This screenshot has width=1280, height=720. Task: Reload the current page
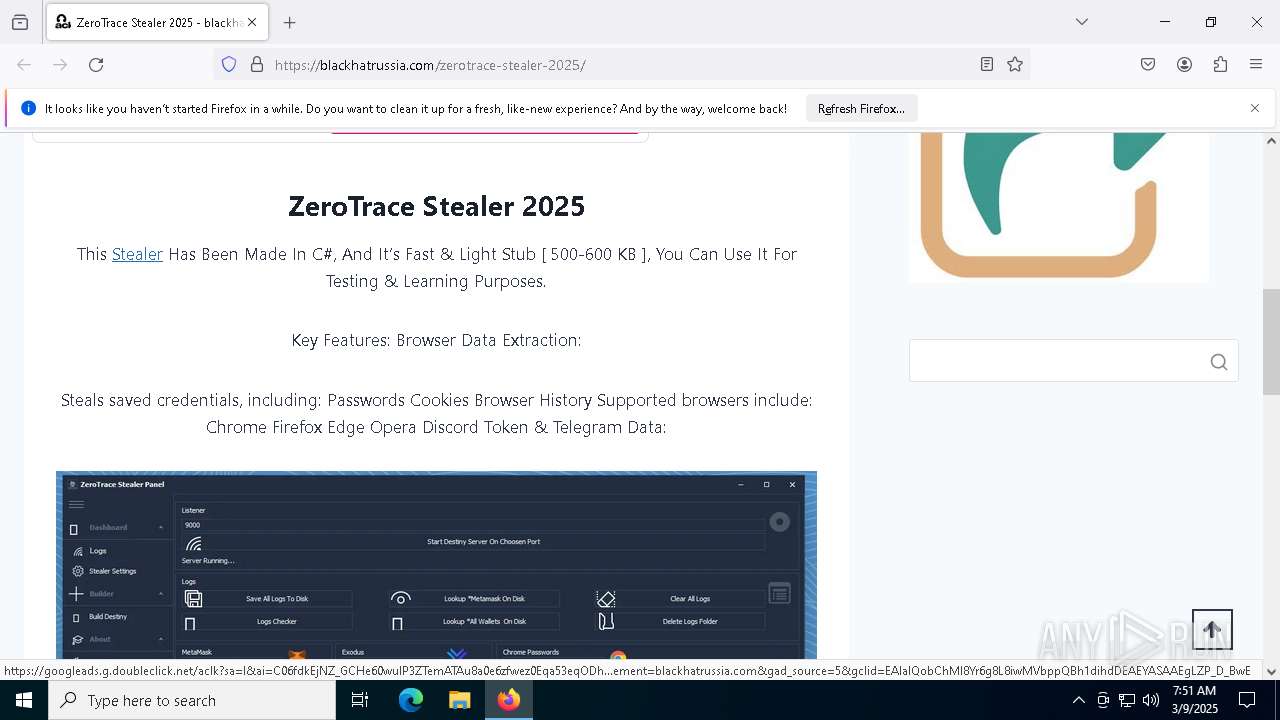click(96, 65)
